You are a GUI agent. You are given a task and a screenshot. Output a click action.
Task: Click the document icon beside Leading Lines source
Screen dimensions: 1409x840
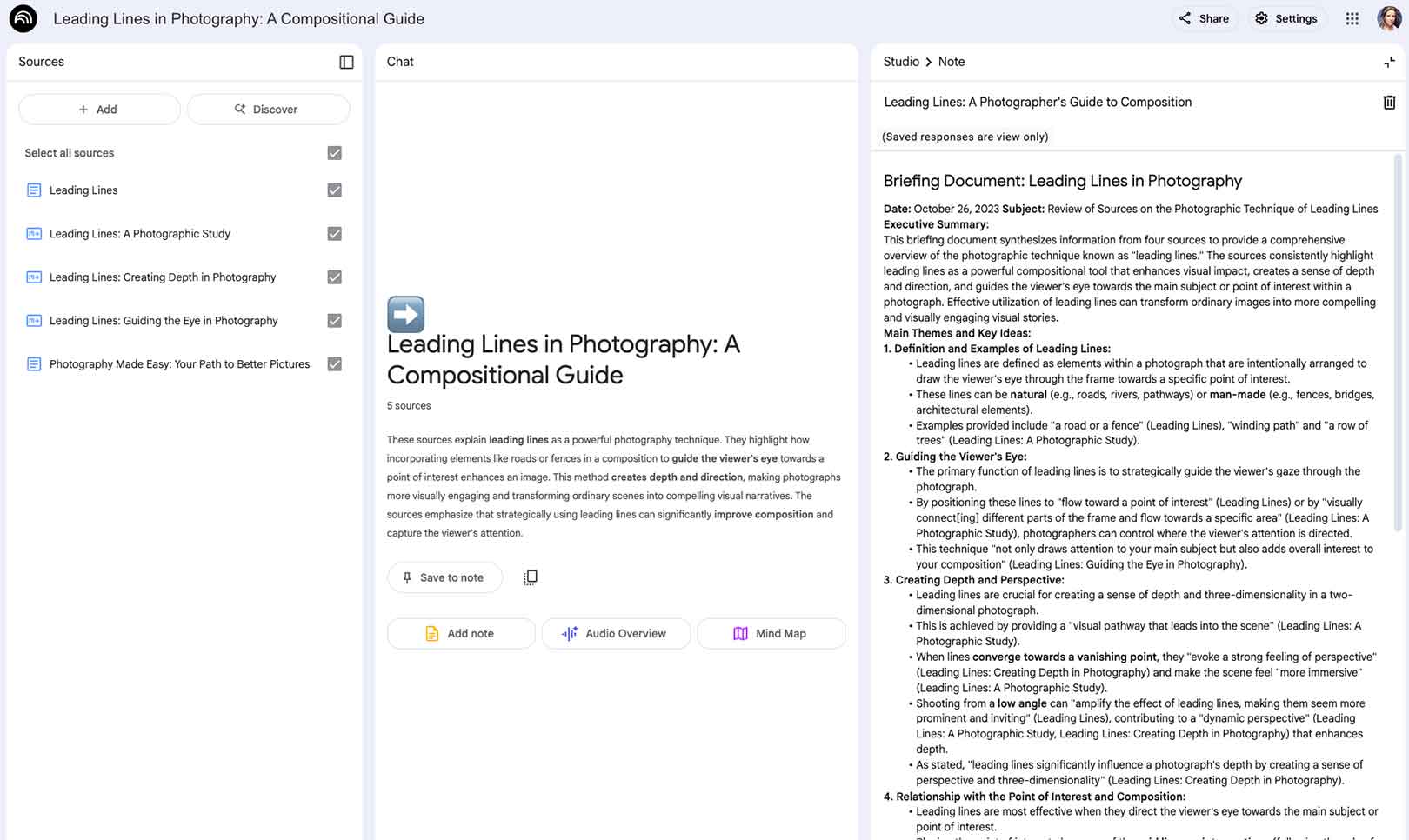(x=32, y=190)
